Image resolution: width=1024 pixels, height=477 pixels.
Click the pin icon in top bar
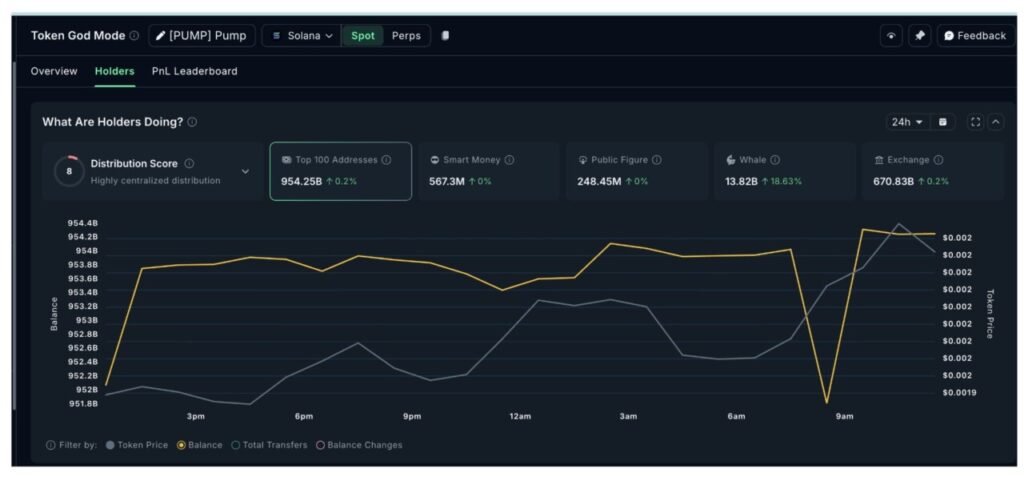click(x=919, y=36)
